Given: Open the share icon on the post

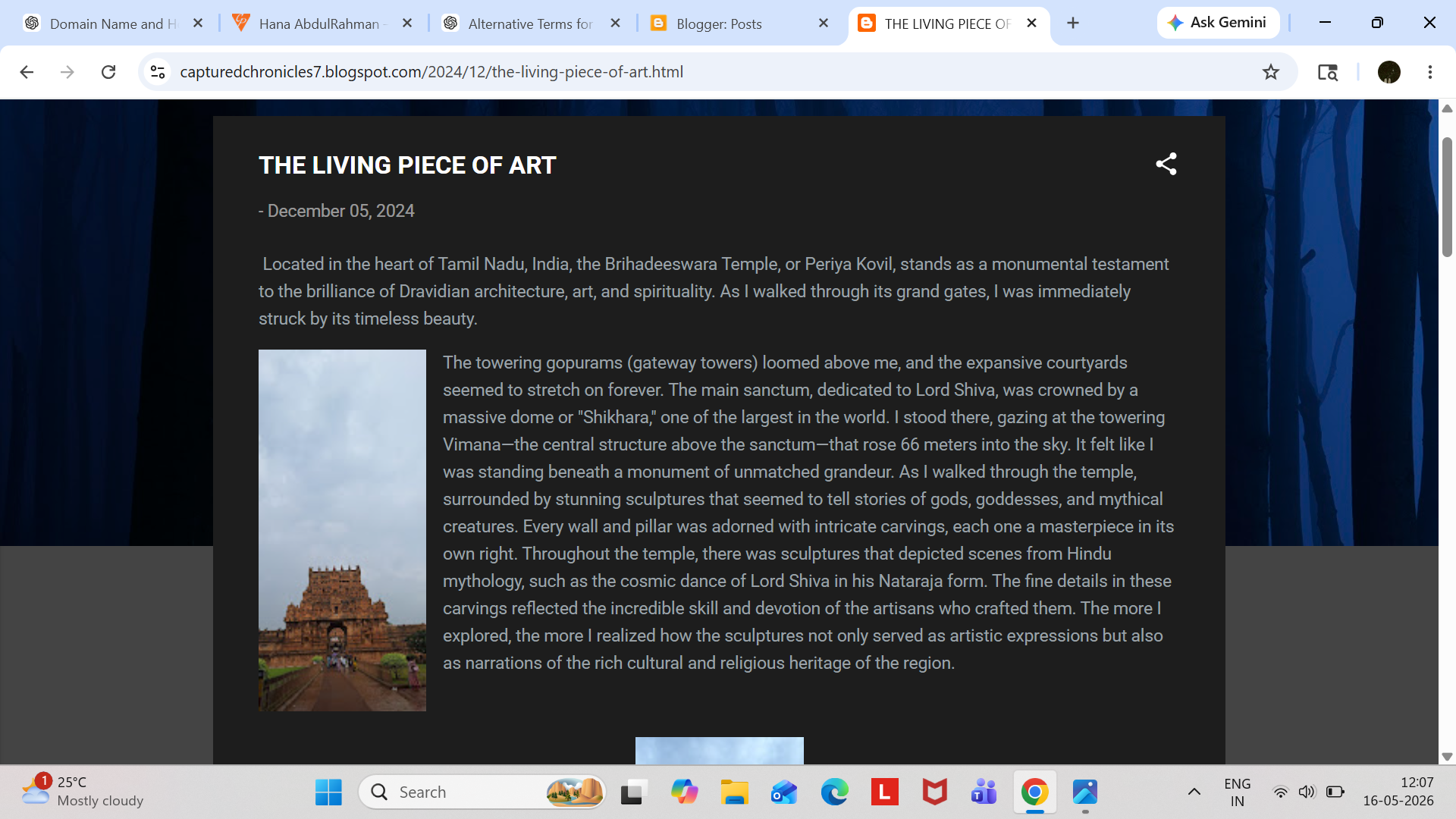Looking at the screenshot, I should coord(1166,164).
